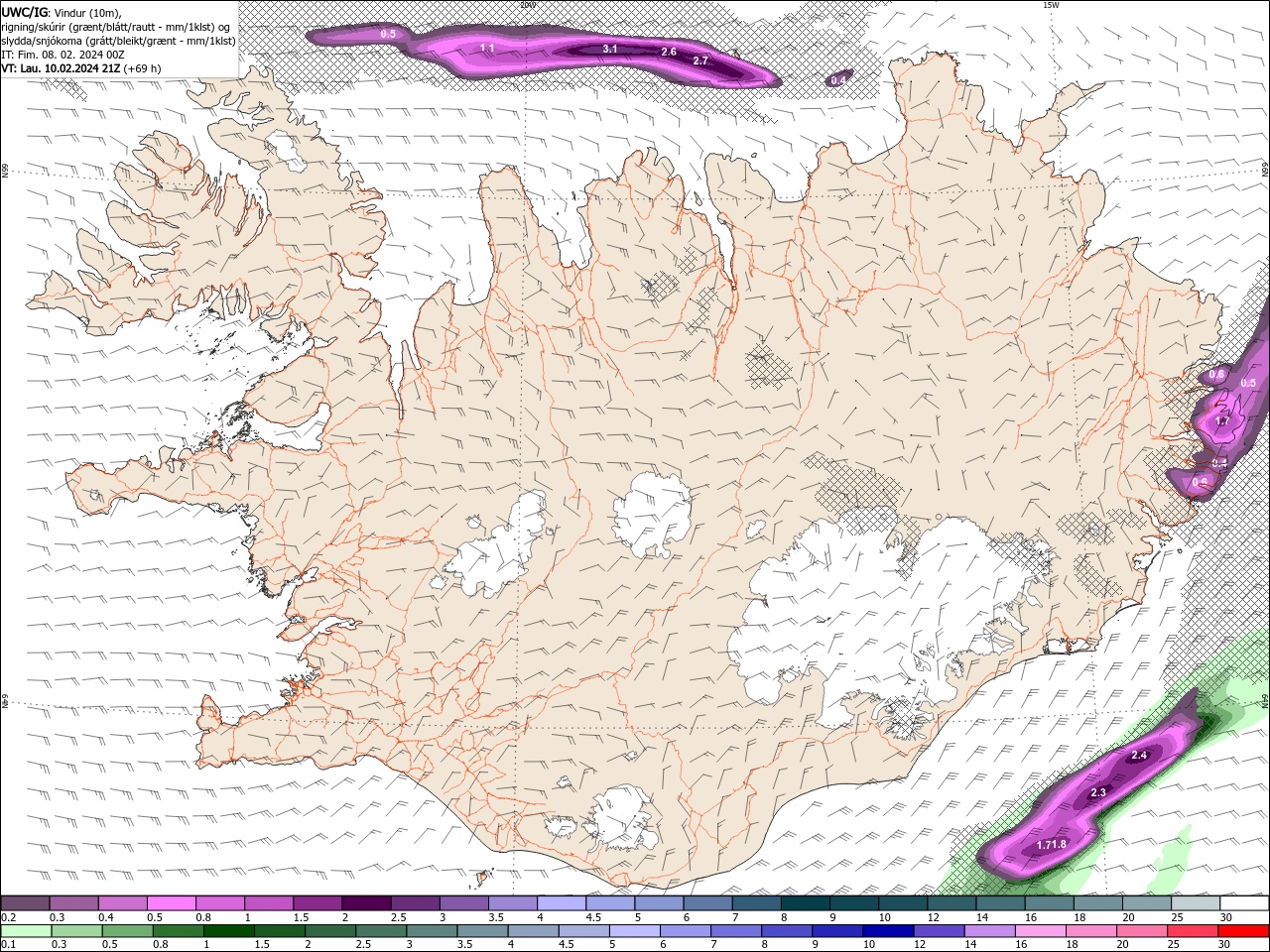1270x952 pixels.
Task: Click the 2.6 value in northern precipitation band
Action: pyautogui.click(x=669, y=52)
